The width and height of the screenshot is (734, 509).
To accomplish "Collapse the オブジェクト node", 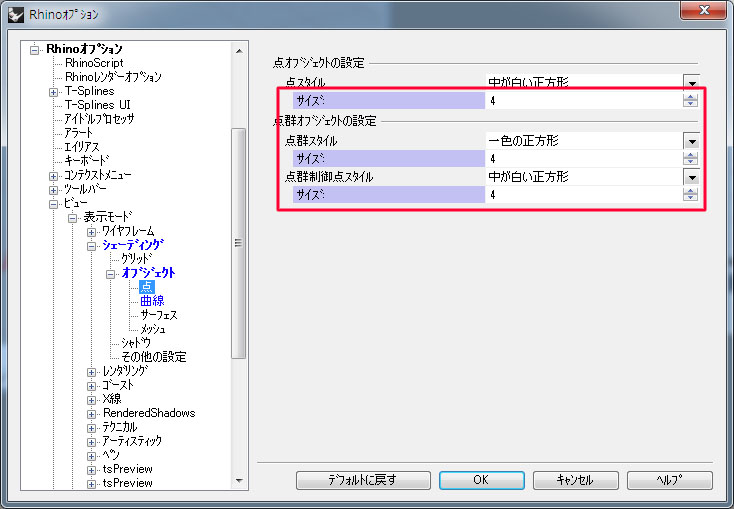I will 110,274.
